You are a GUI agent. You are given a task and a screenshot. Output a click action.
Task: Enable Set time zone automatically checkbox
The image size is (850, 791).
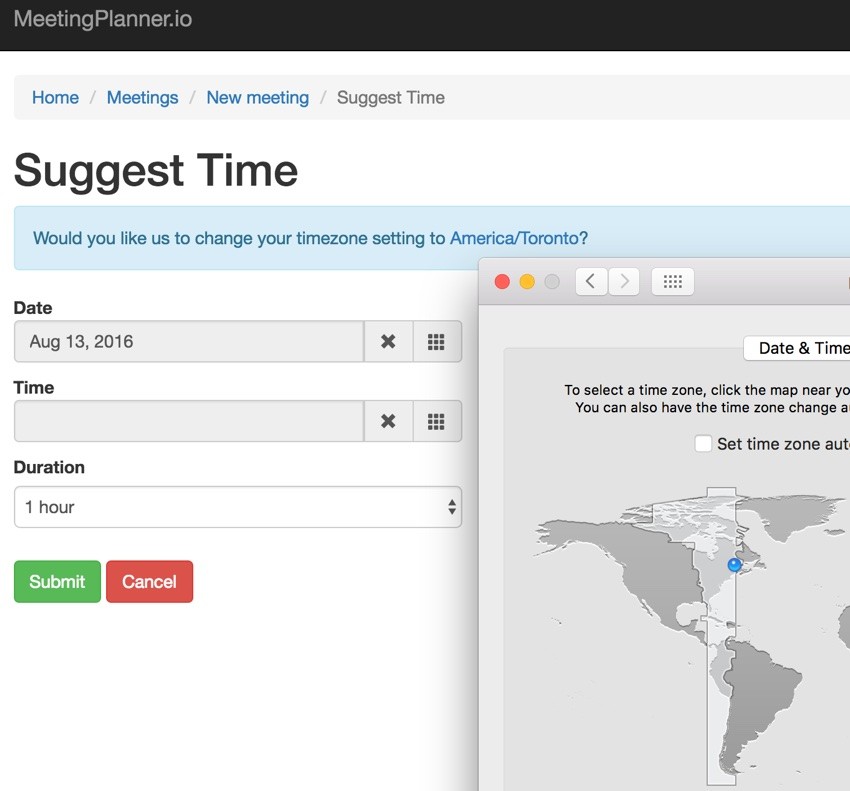[703, 443]
